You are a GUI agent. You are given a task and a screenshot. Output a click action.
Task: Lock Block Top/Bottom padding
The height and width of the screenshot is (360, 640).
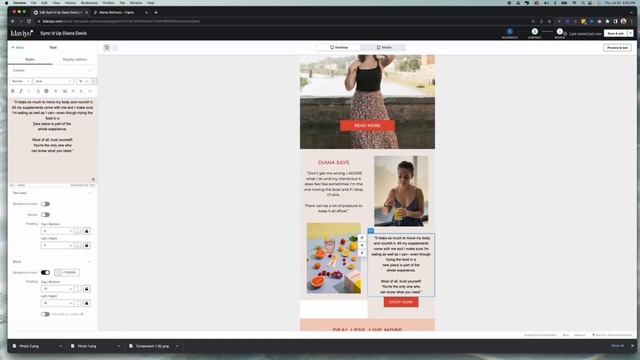click(87, 289)
